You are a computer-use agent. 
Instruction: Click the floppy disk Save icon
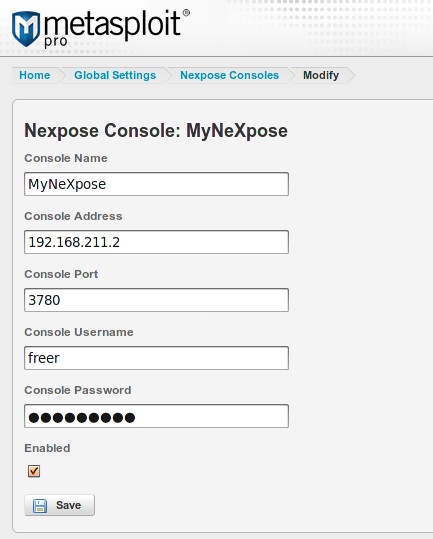pyautogui.click(x=40, y=506)
